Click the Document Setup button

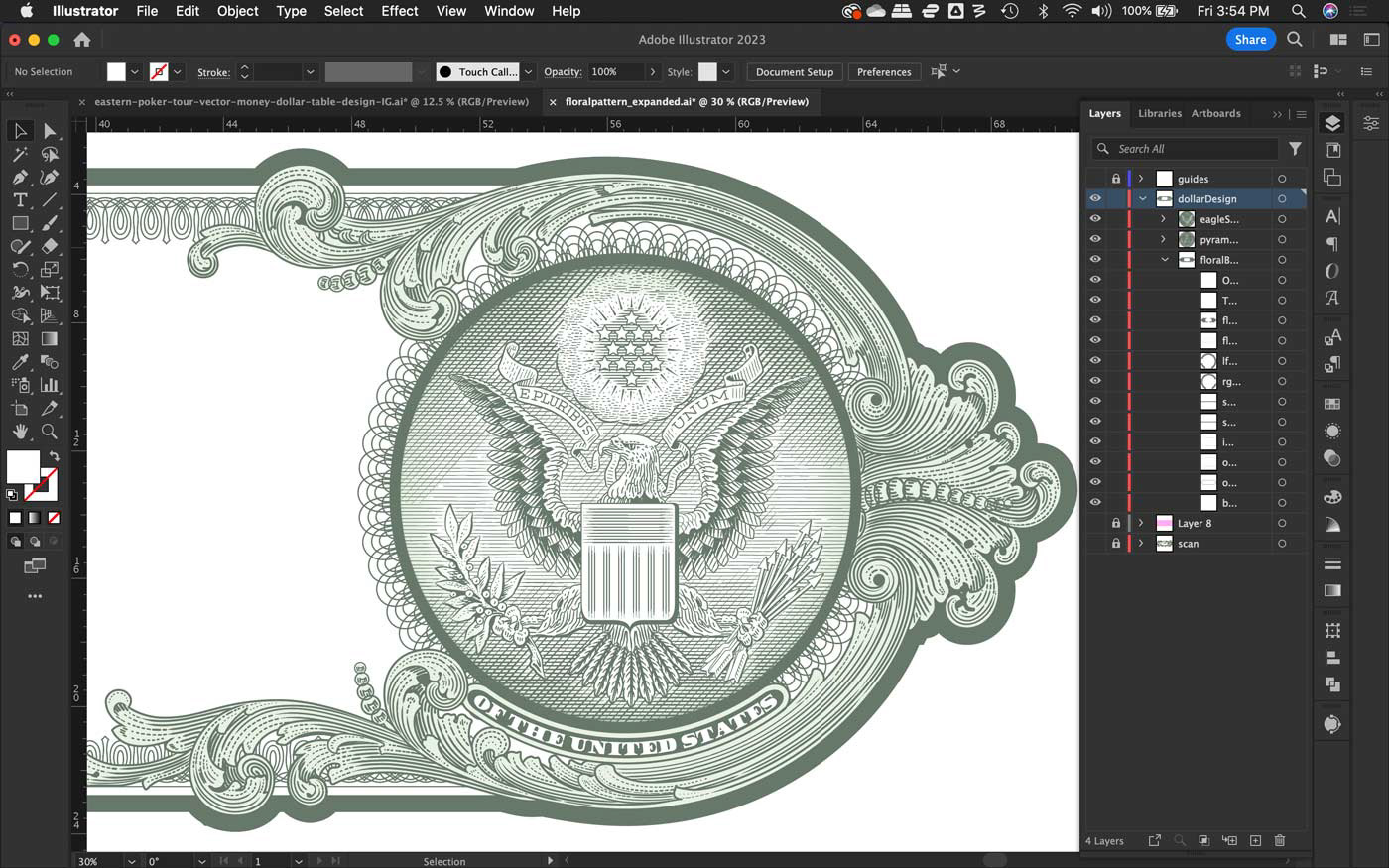(794, 72)
